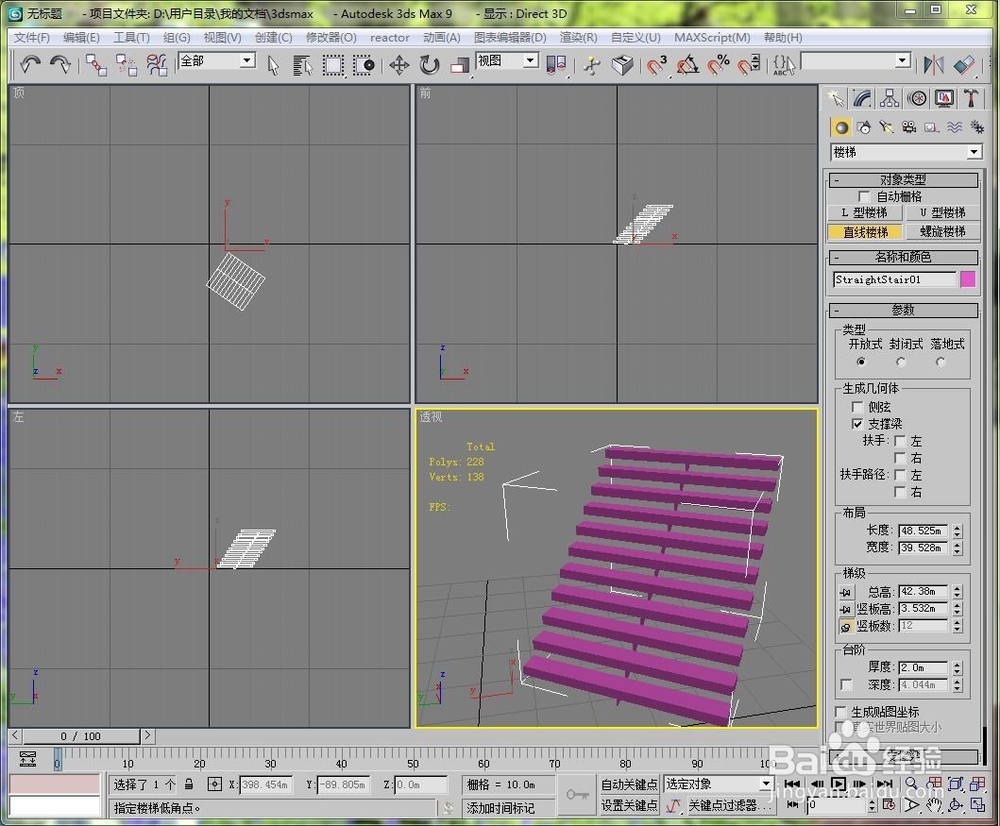Toggle Percent Snap icon
The image size is (1000, 826).
[719, 65]
